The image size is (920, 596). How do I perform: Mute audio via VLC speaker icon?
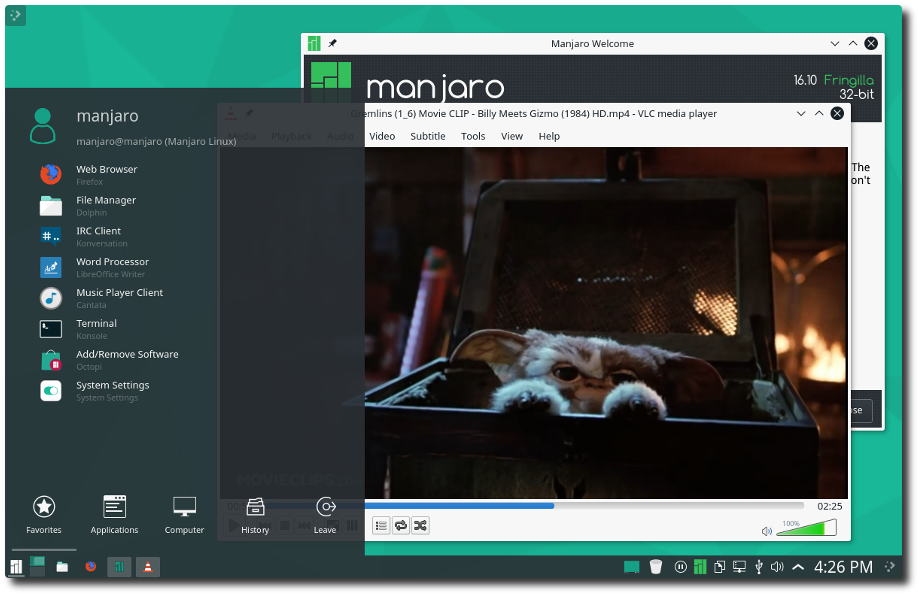766,531
